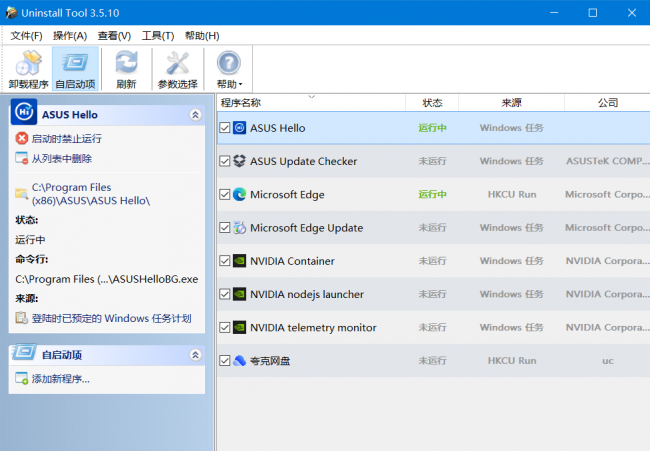Screen dimensions: 650x451
Task: Sort by the 公司 column header
Action: coord(607,103)
